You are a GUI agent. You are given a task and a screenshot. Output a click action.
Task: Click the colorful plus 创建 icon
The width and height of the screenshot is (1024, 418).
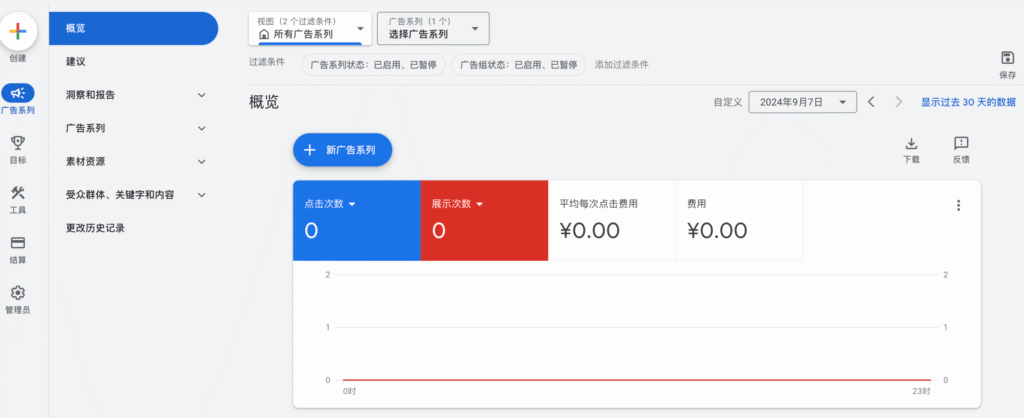tap(17, 31)
